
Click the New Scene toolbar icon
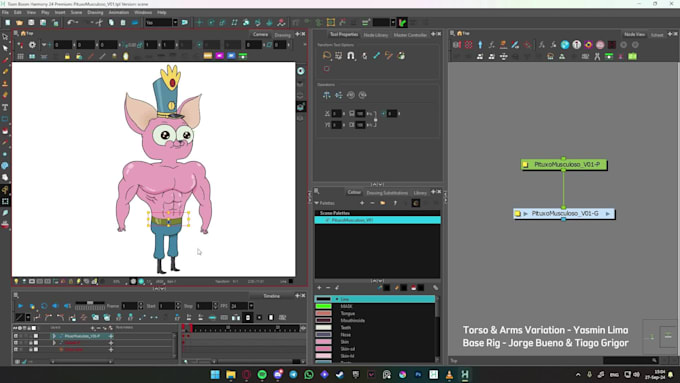point(8,23)
